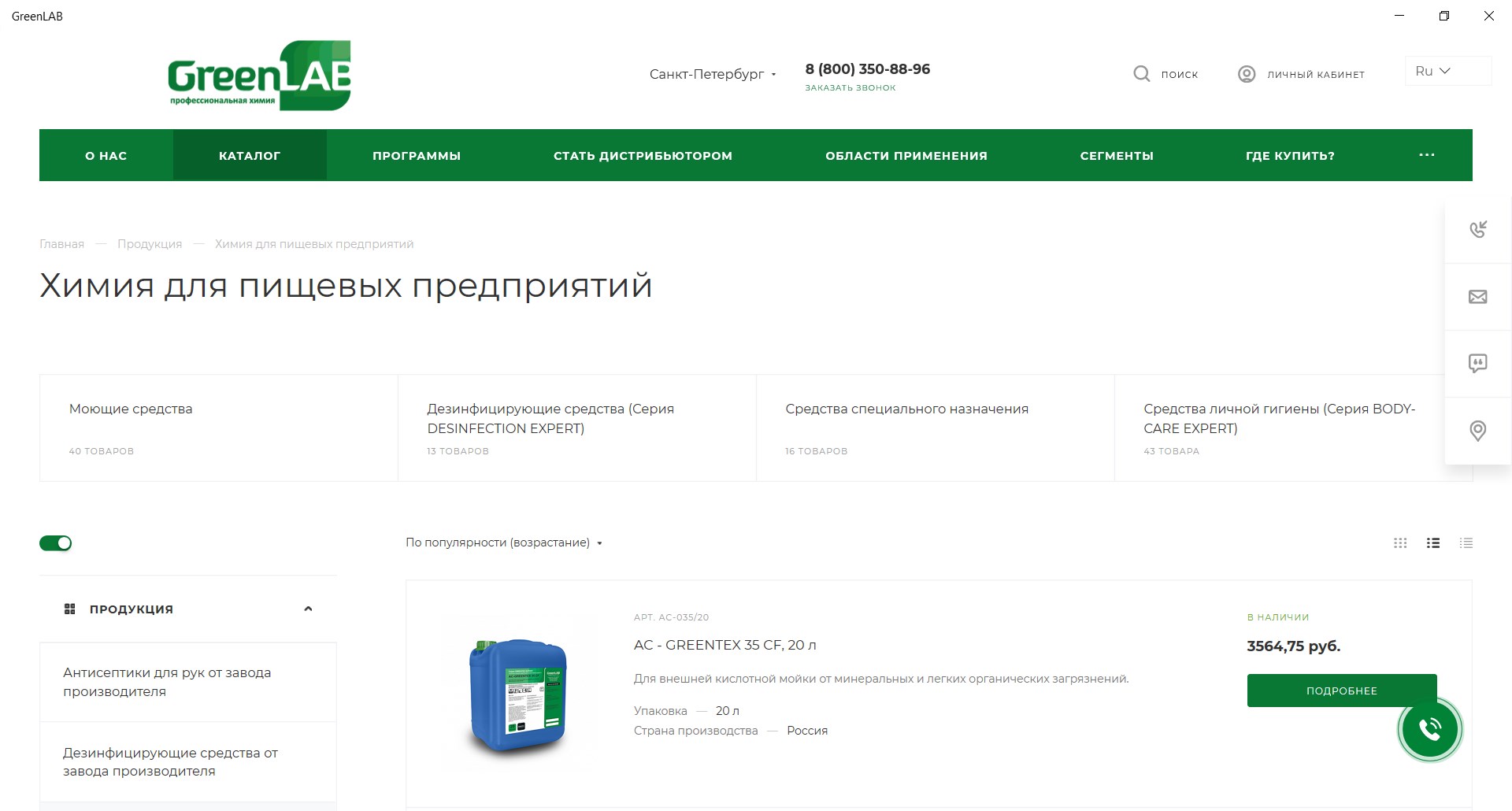Screen dimensions: 1512x811
Task: Select Дезинфицирующие средства от завода sidebar category
Action: (188, 761)
